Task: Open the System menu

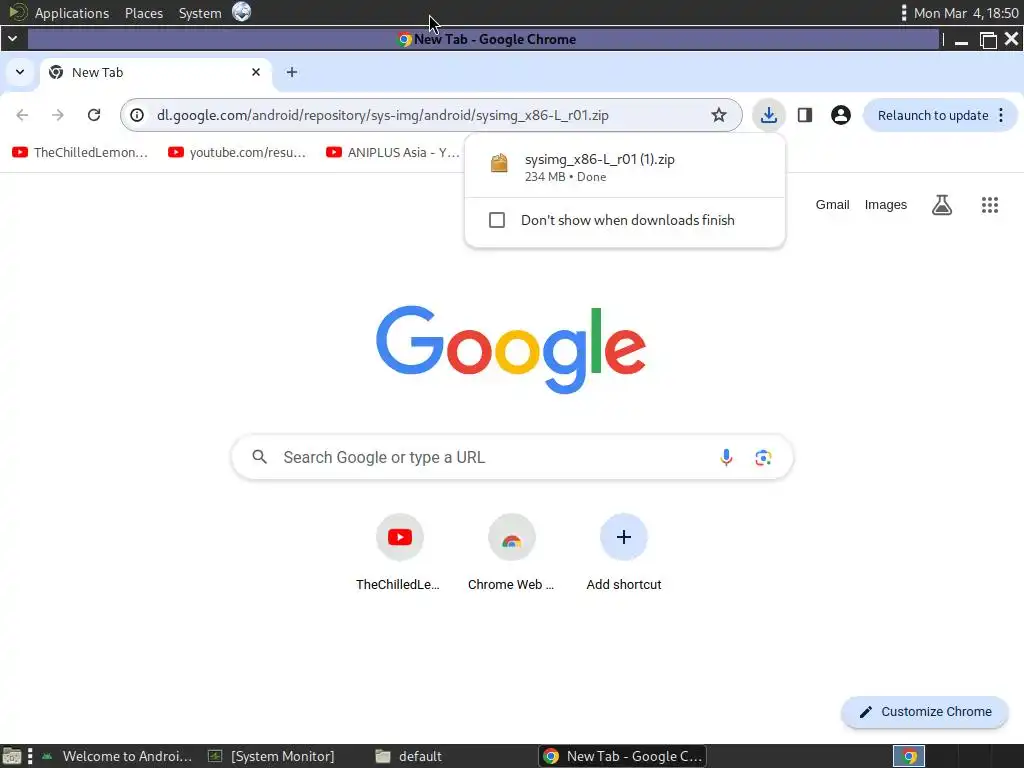Action: click(x=200, y=13)
